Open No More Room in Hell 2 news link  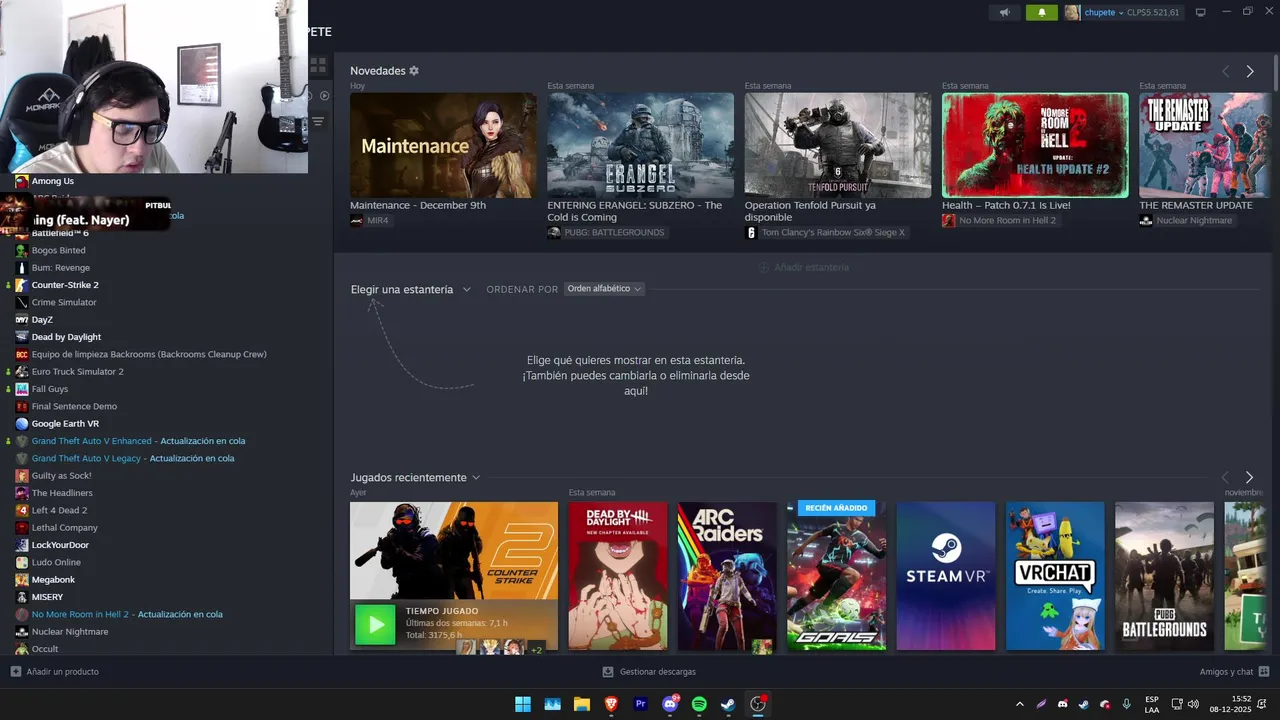(x=999, y=220)
